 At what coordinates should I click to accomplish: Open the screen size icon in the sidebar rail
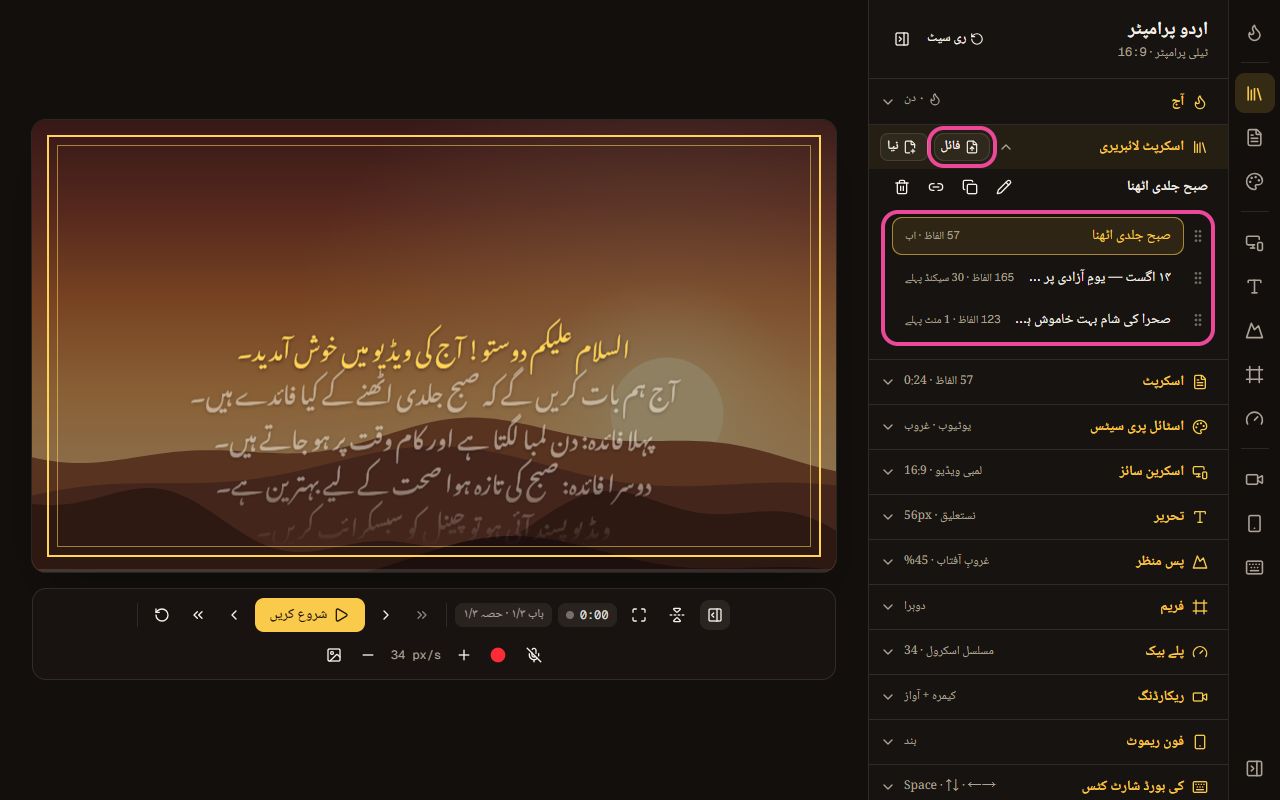[1254, 243]
